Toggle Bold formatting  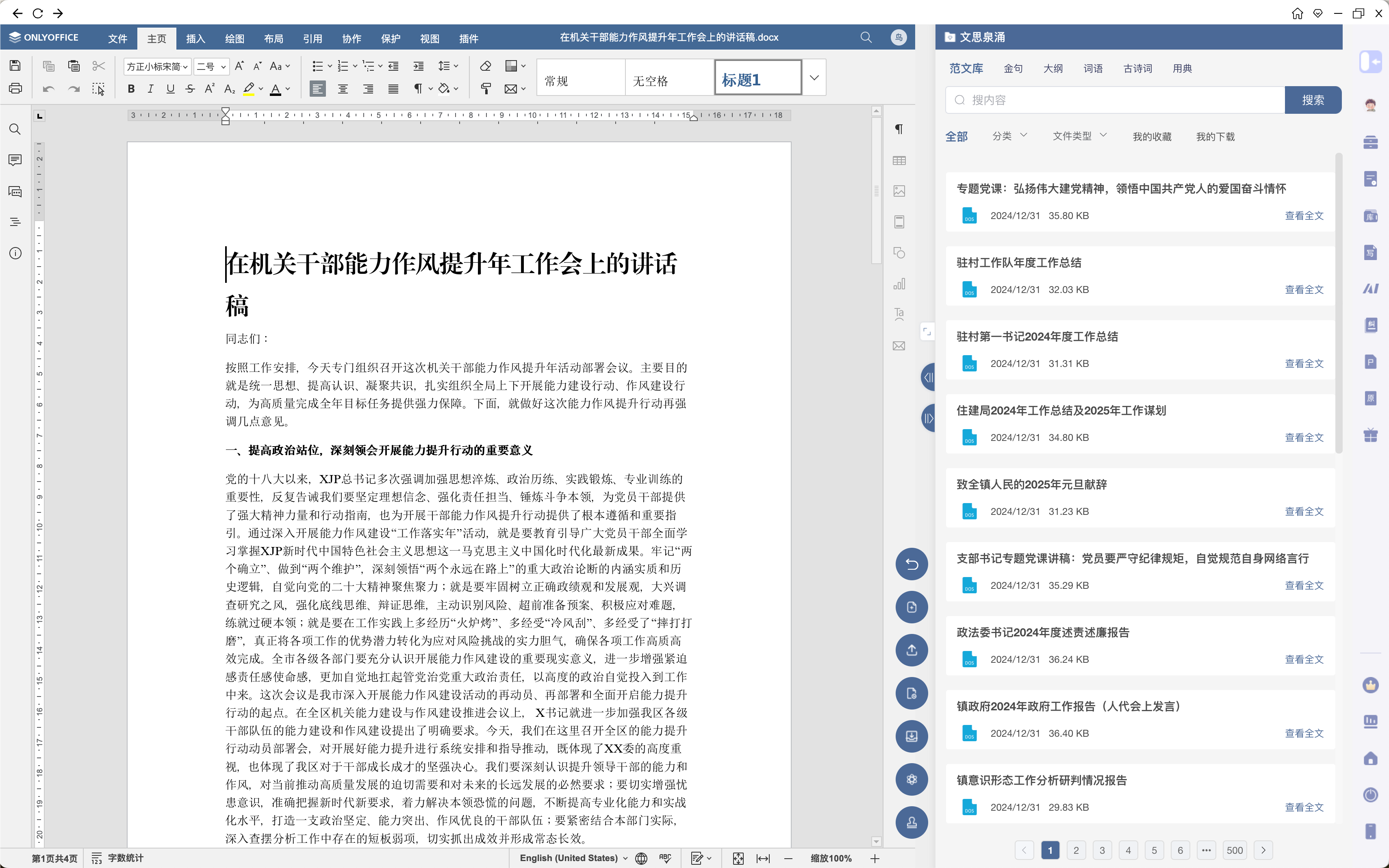point(131,89)
